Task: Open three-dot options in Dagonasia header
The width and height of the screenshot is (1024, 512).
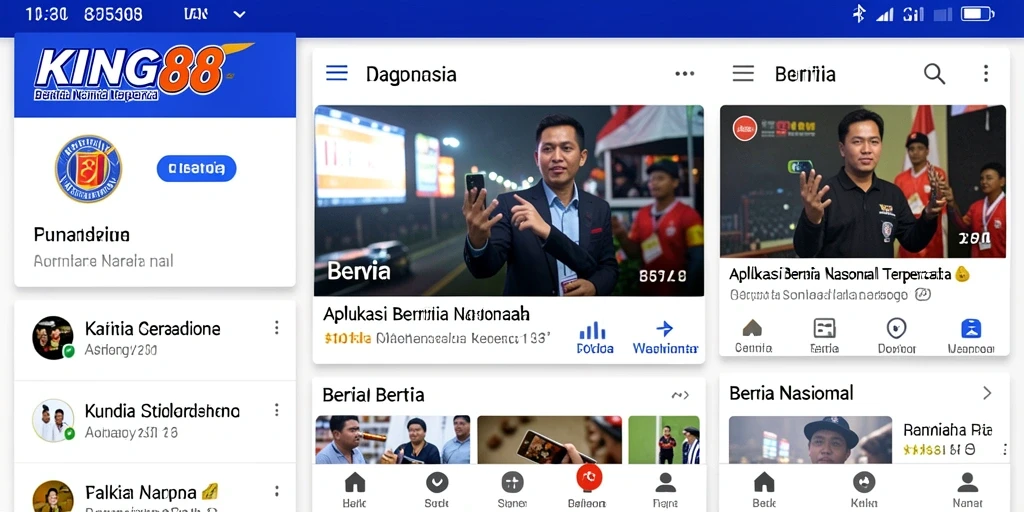Action: 684,74
